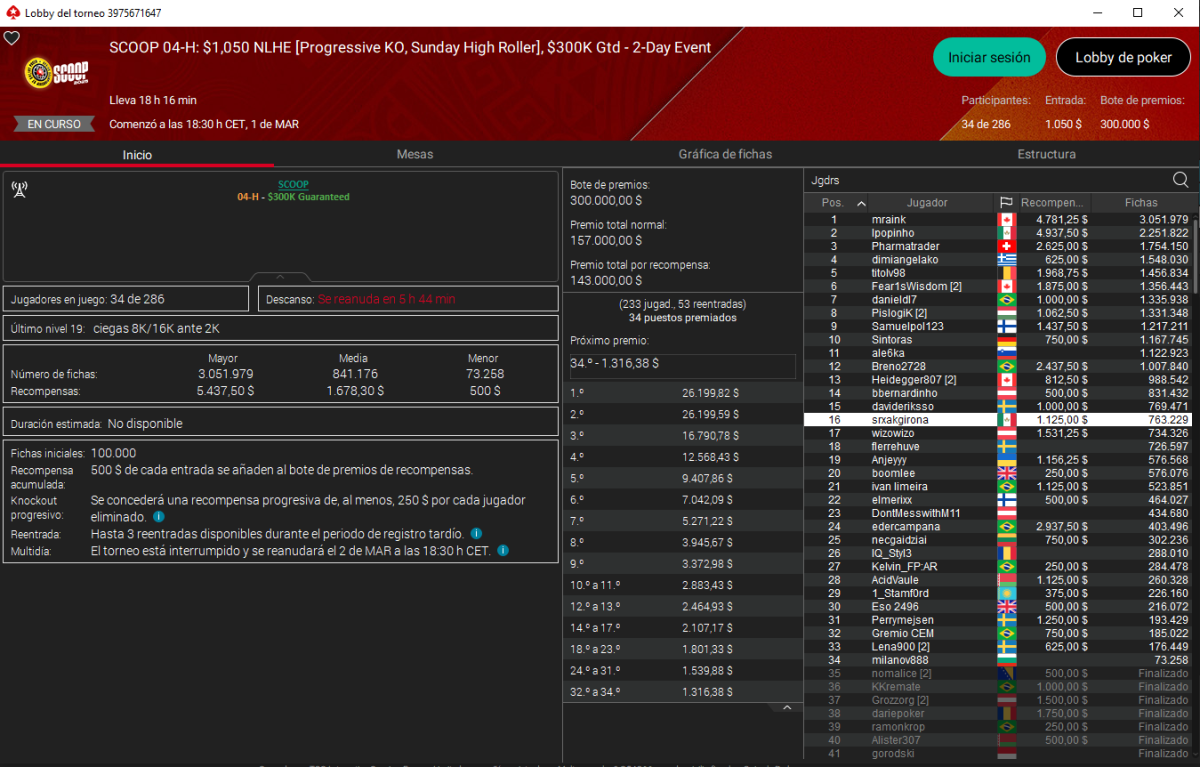1200x767 pixels.
Task: Open the SCOOP link in banner
Action: click(293, 184)
